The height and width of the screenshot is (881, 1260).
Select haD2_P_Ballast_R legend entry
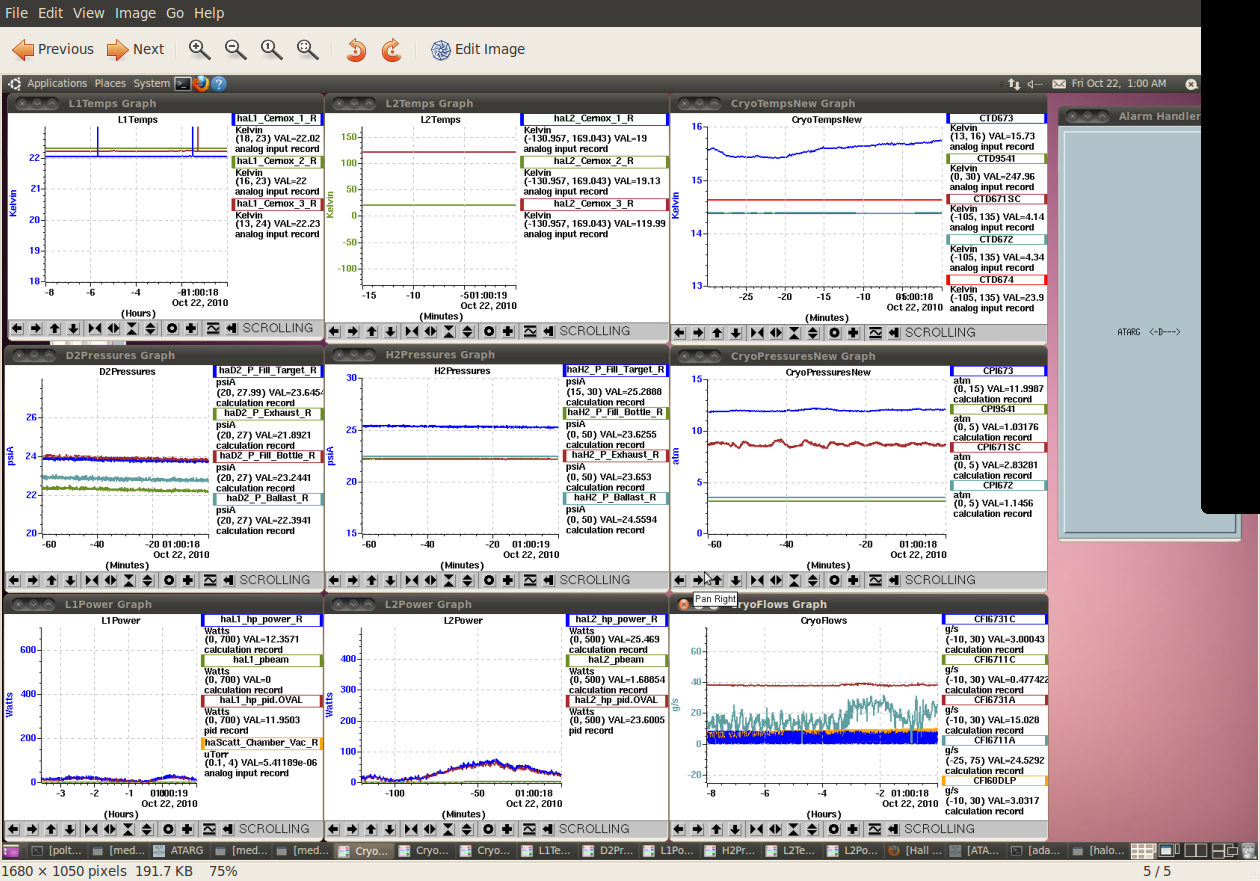[x=267, y=498]
